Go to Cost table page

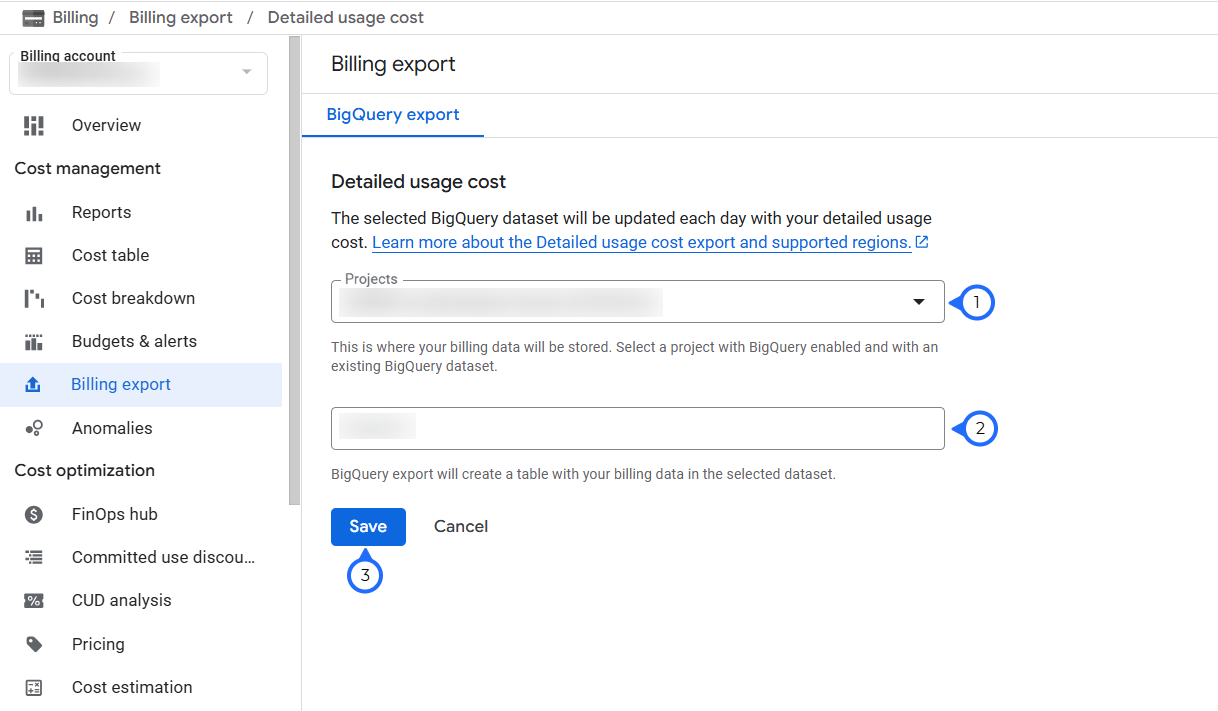pyautogui.click(x=141, y=255)
